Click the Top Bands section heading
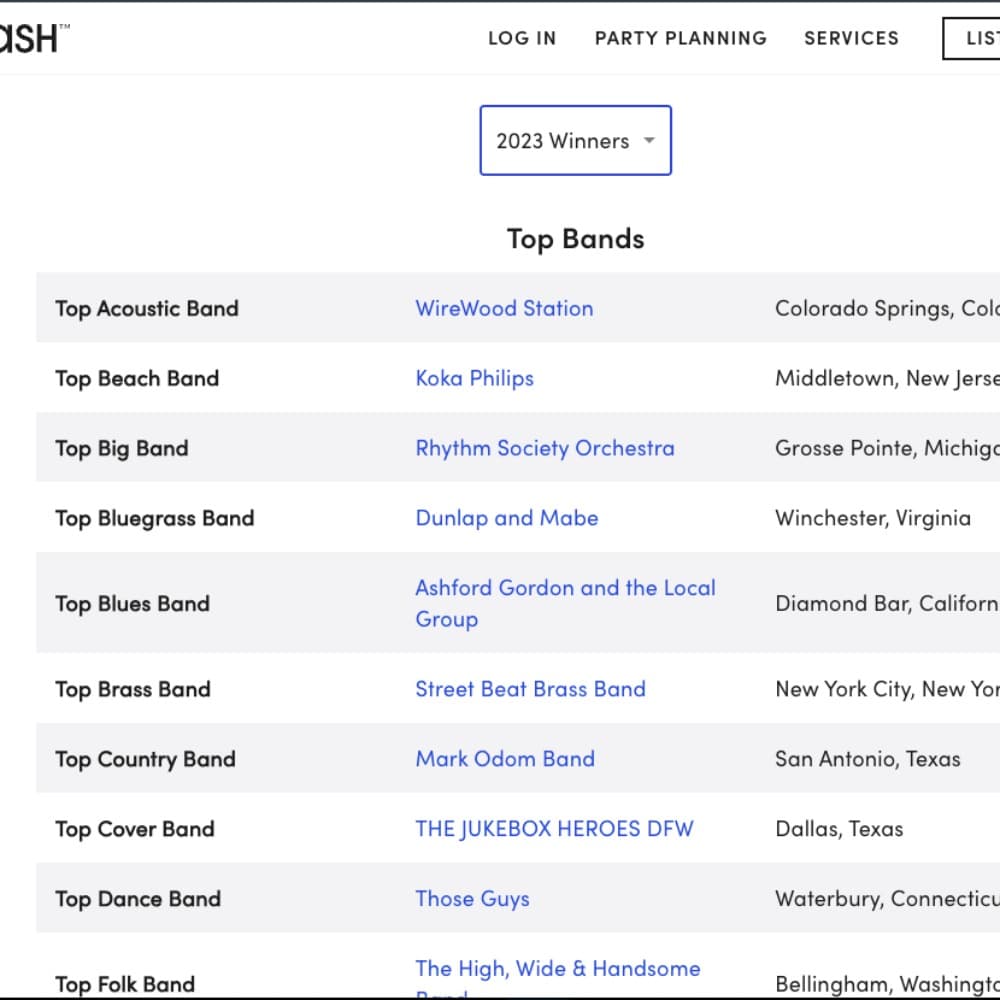Image resolution: width=1000 pixels, height=1000 pixels. click(x=575, y=239)
